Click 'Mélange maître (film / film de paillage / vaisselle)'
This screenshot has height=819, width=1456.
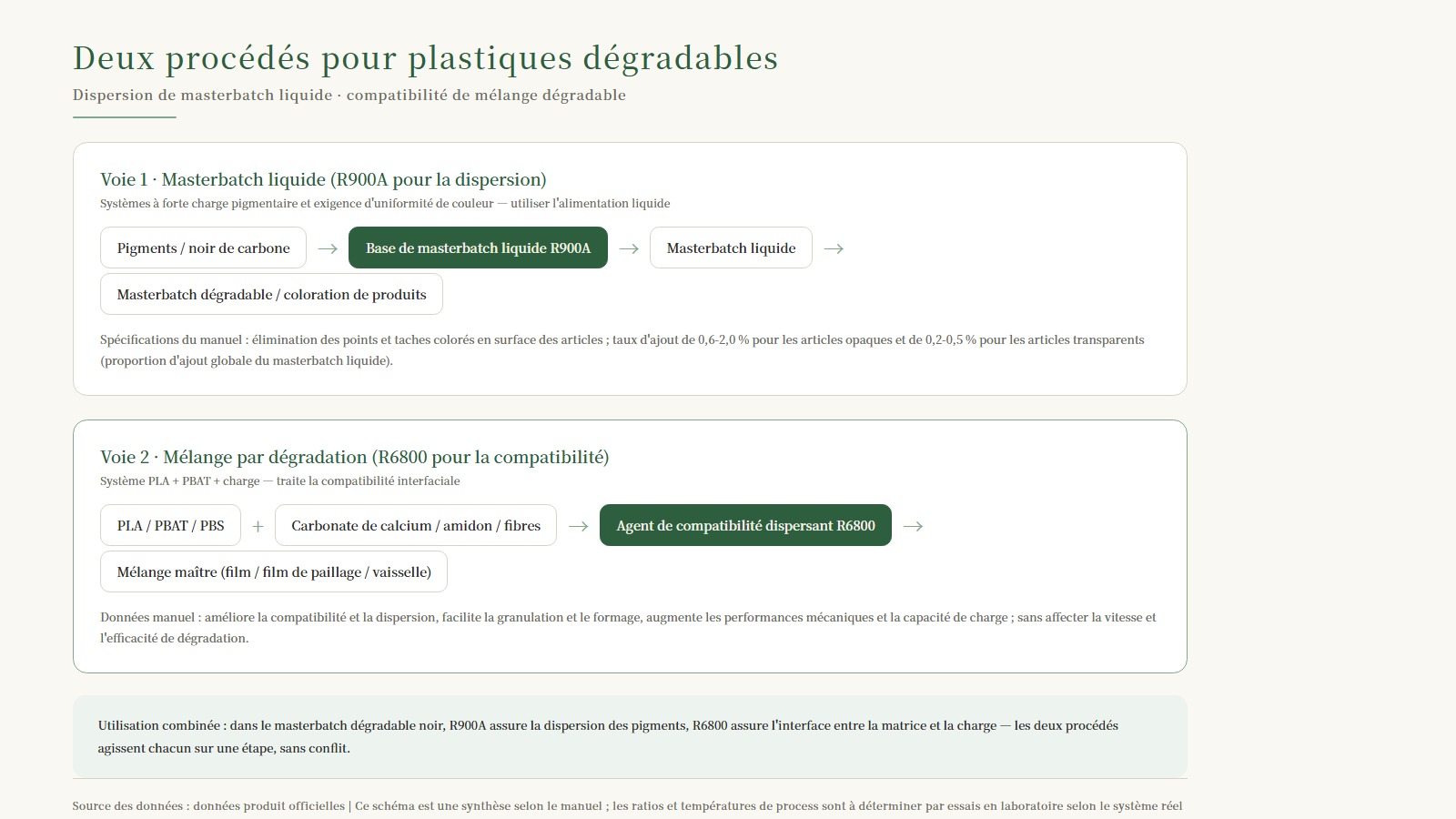click(x=274, y=571)
